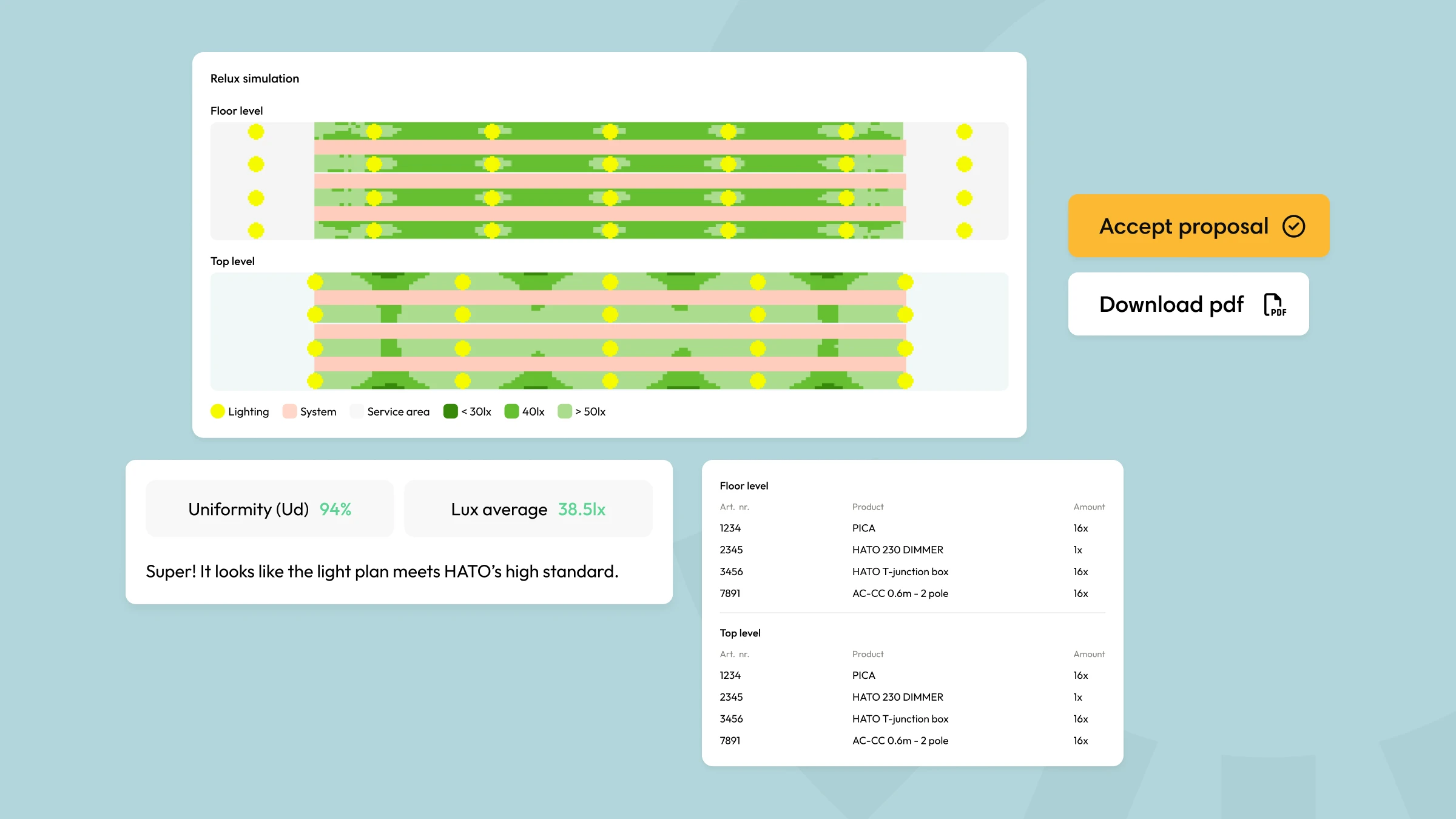Click the dark green < 30lx legend swatch
1456x819 pixels.
(x=450, y=411)
